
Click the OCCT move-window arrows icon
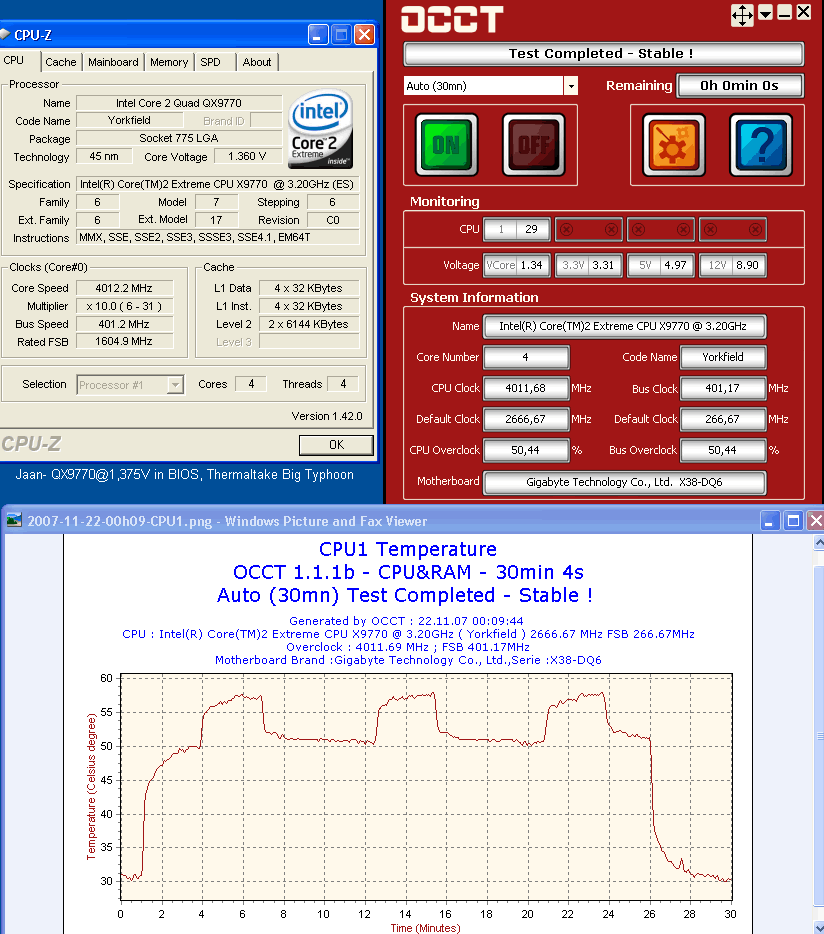[x=743, y=14]
